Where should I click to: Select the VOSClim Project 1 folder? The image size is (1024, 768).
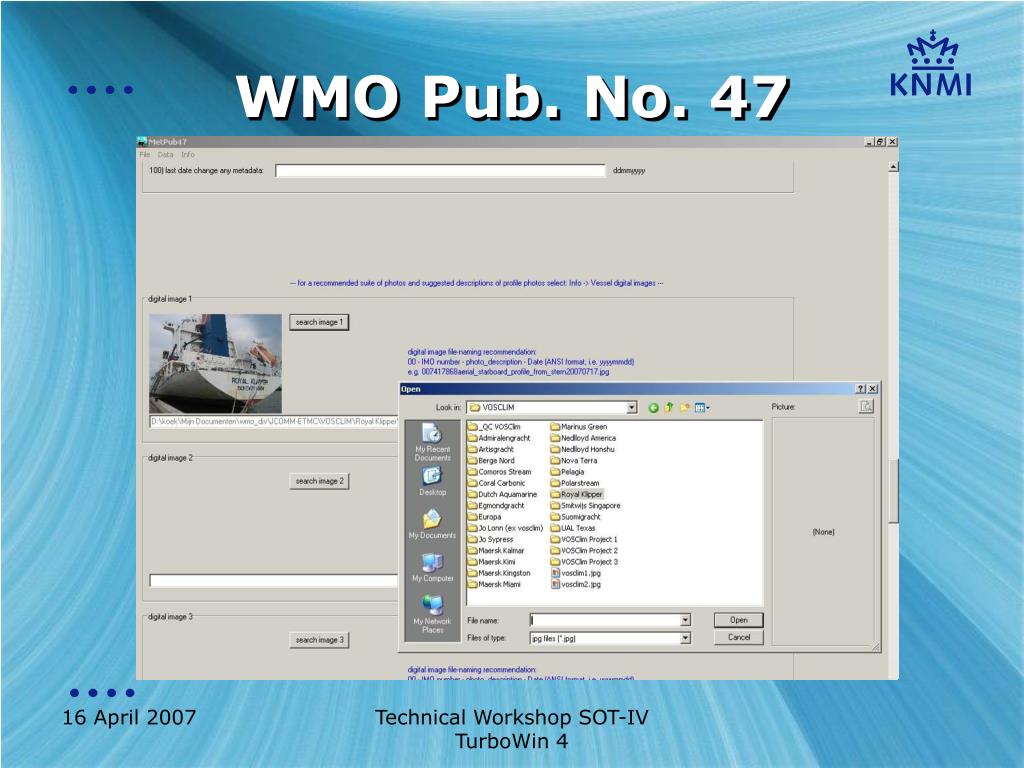(584, 539)
